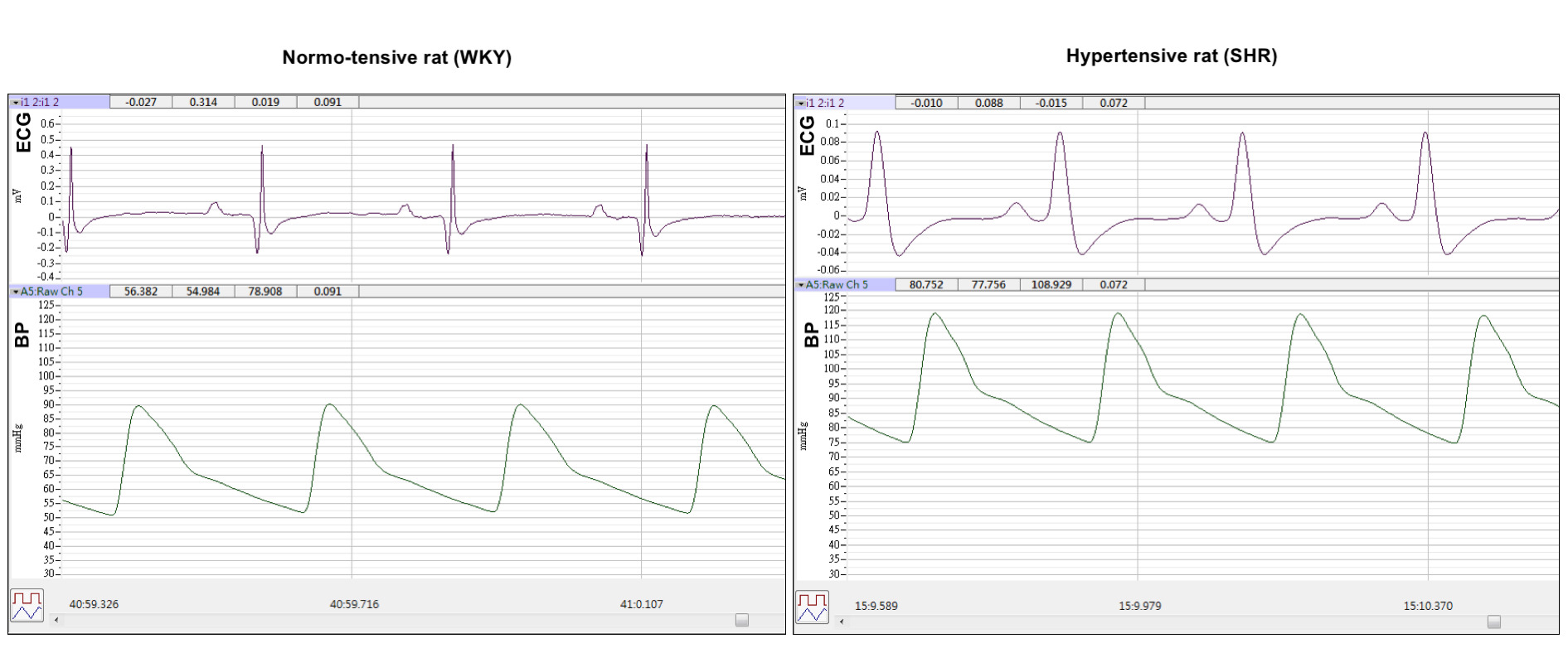Viewport: 1568px width, 648px height.
Task: Click the ECG channel label in the SHR panel
Action: coord(807,136)
